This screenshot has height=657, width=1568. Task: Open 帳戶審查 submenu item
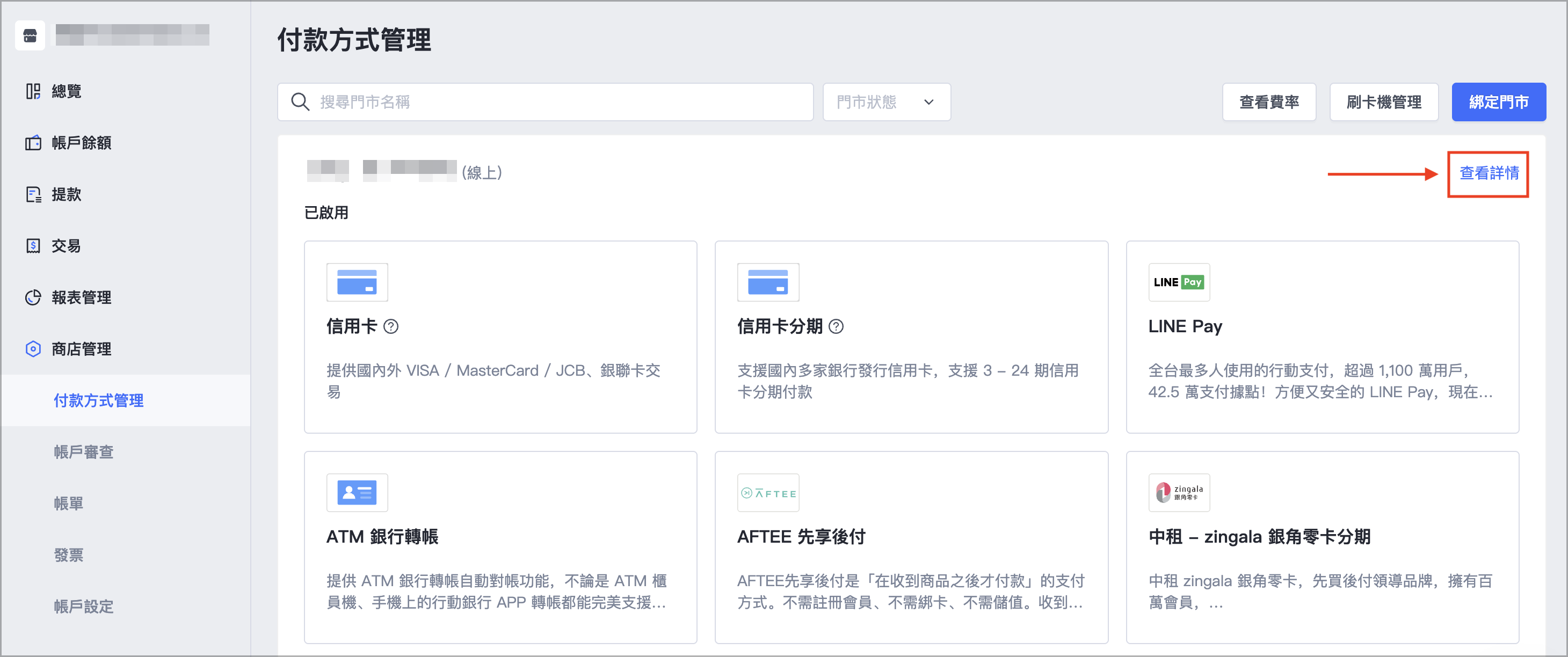click(83, 452)
